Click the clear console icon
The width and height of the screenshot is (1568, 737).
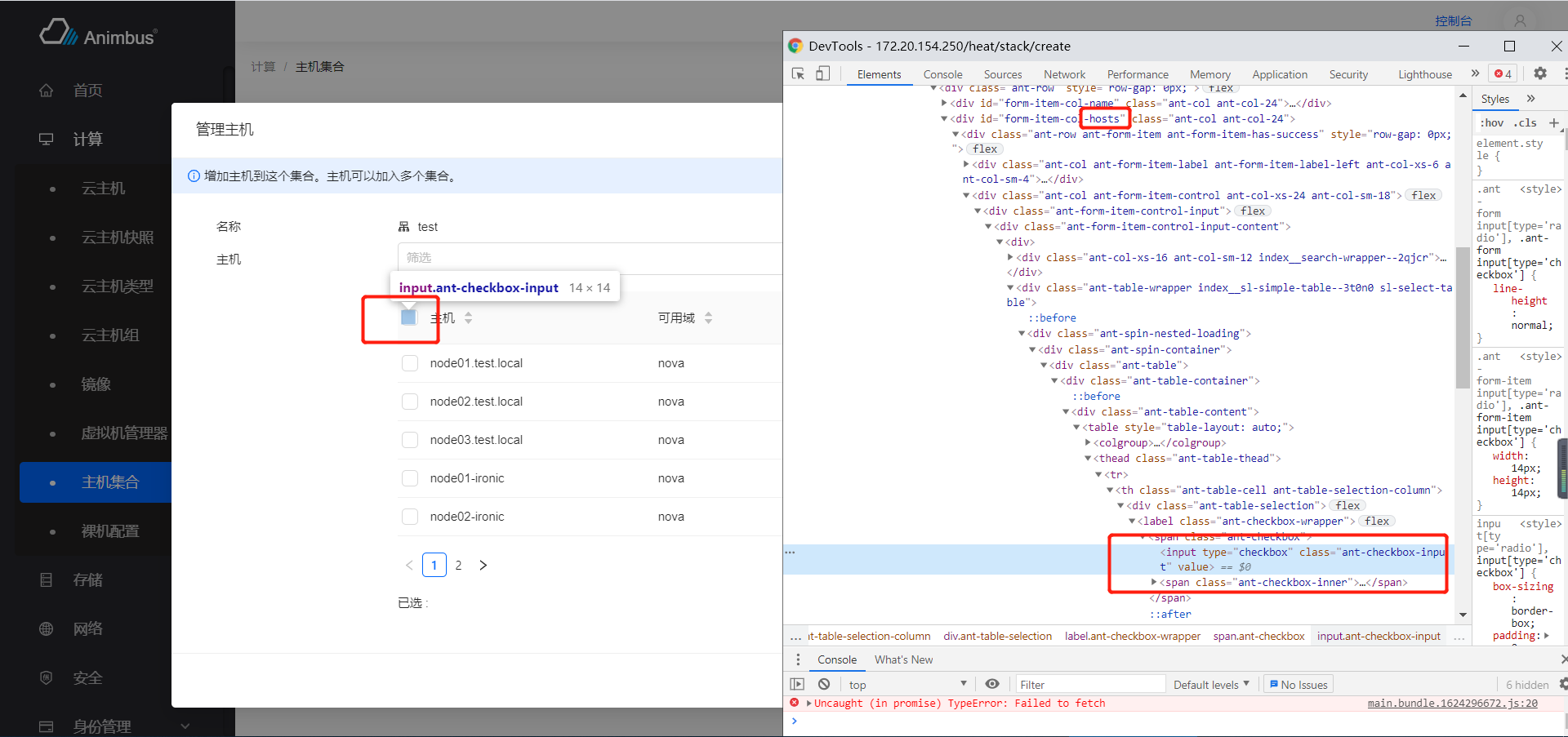tap(824, 685)
